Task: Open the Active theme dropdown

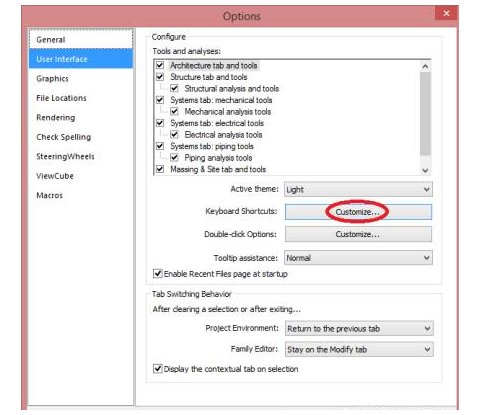Action: (x=358, y=189)
